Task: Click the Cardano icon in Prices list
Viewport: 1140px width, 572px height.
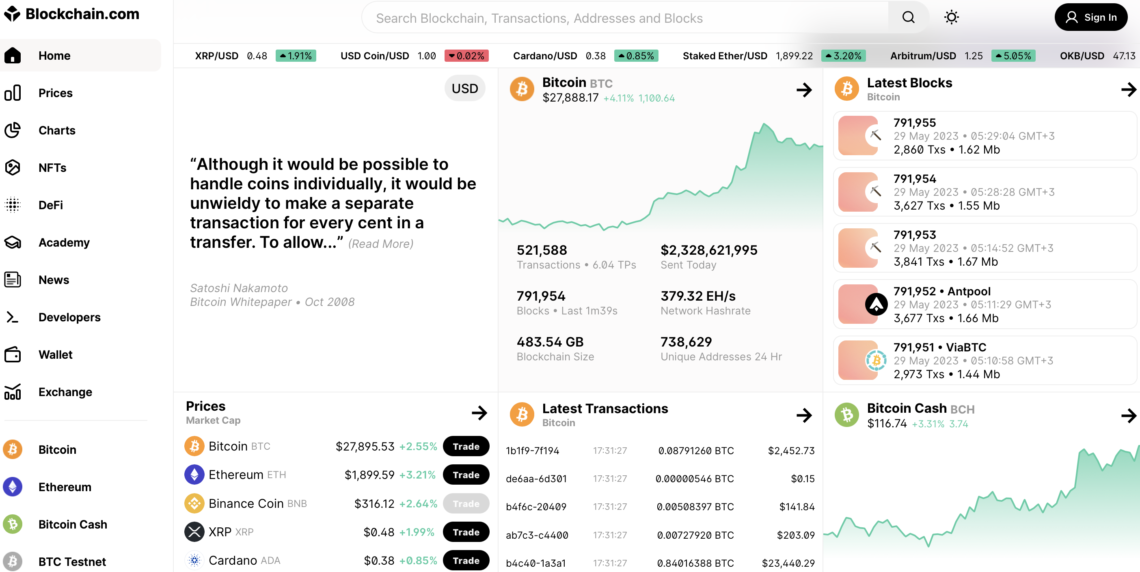Action: click(194, 560)
